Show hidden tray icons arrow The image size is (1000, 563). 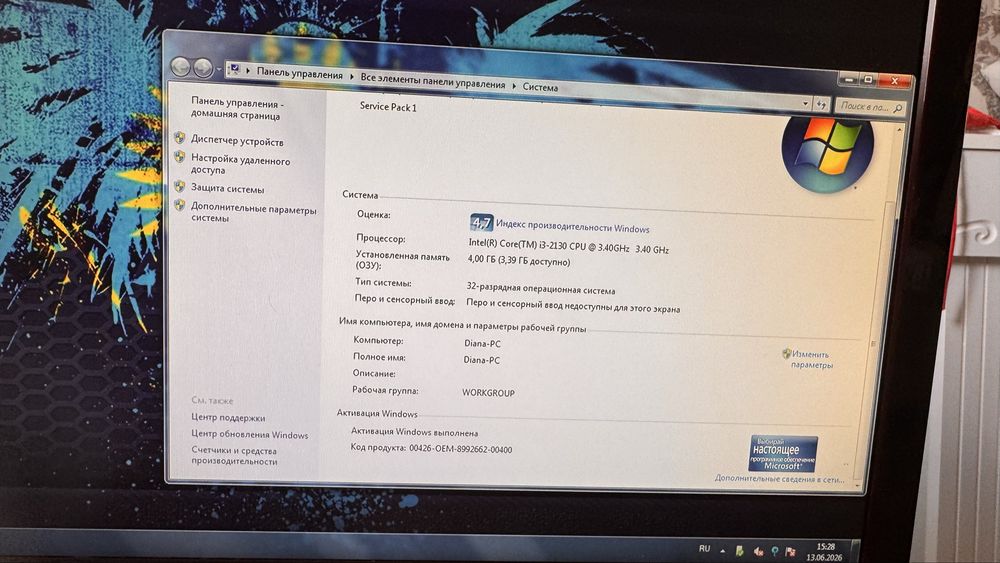(x=723, y=550)
